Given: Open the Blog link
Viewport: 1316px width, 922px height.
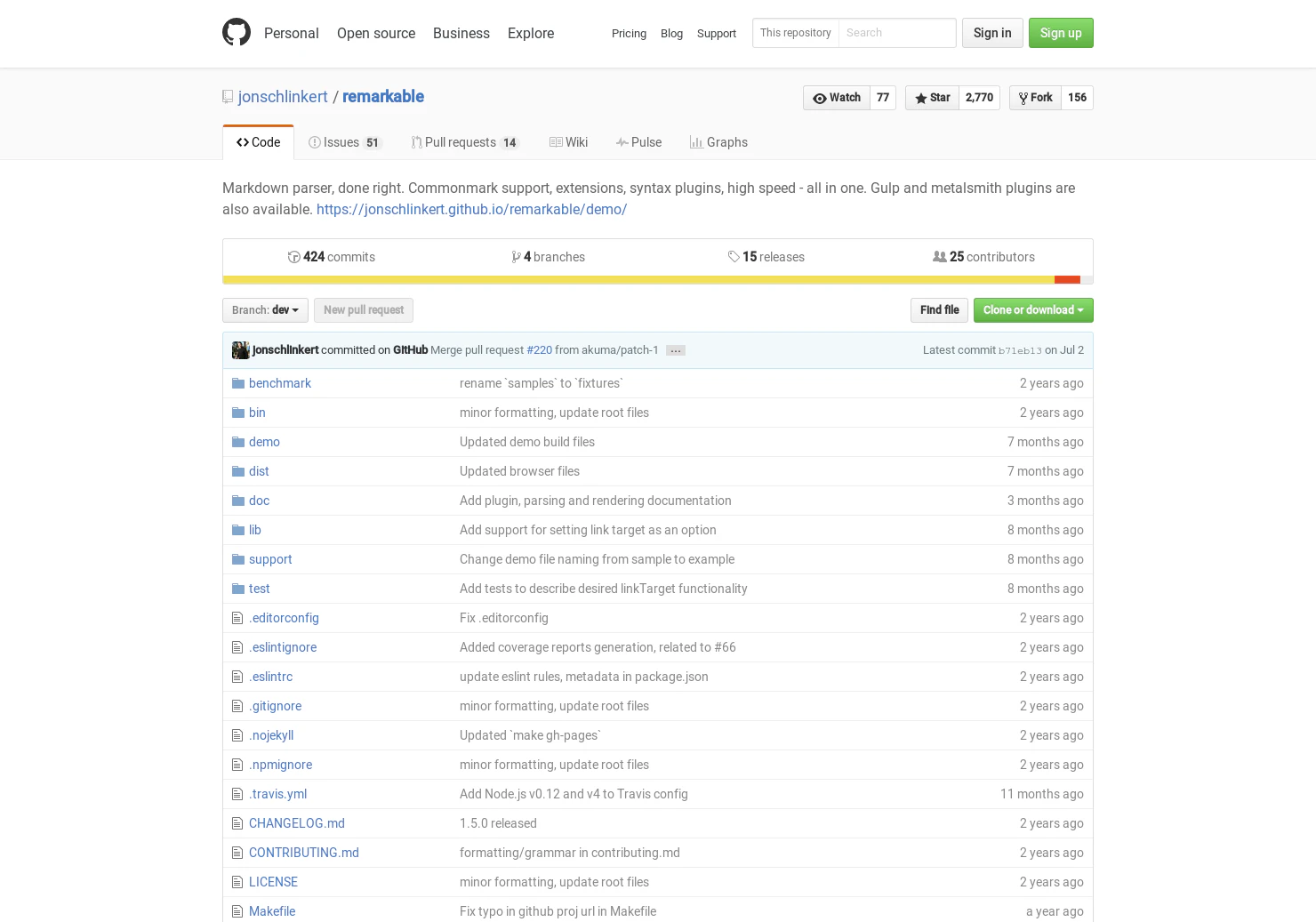Looking at the screenshot, I should [x=671, y=34].
